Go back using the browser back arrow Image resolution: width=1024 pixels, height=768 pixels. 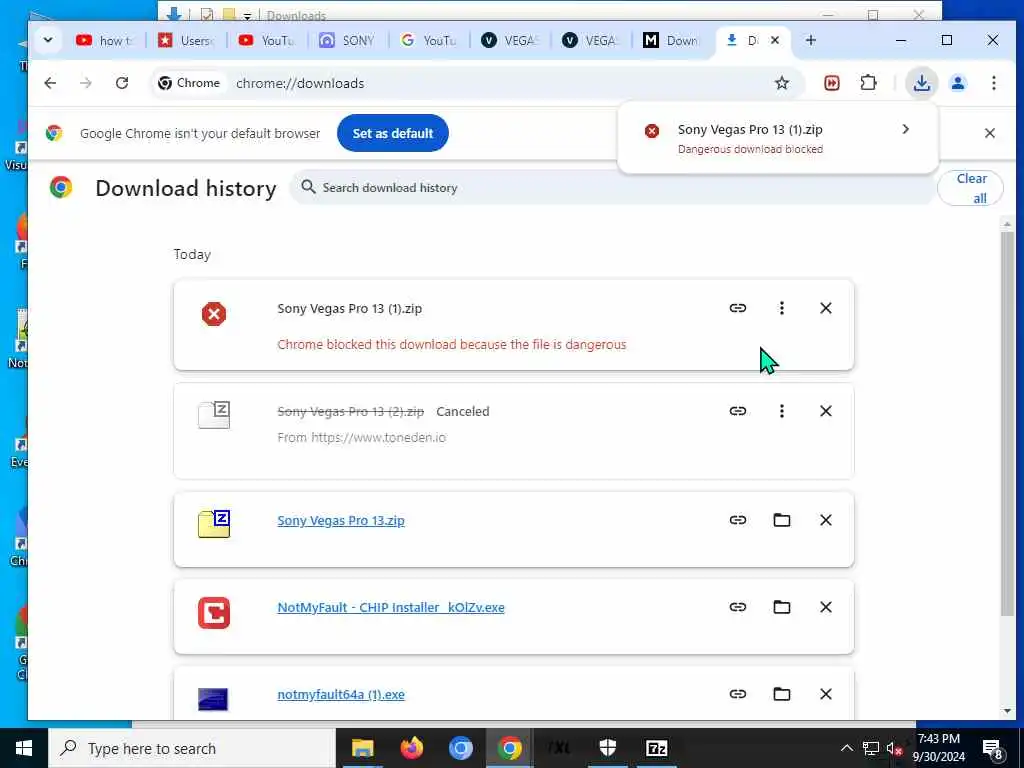tap(50, 83)
